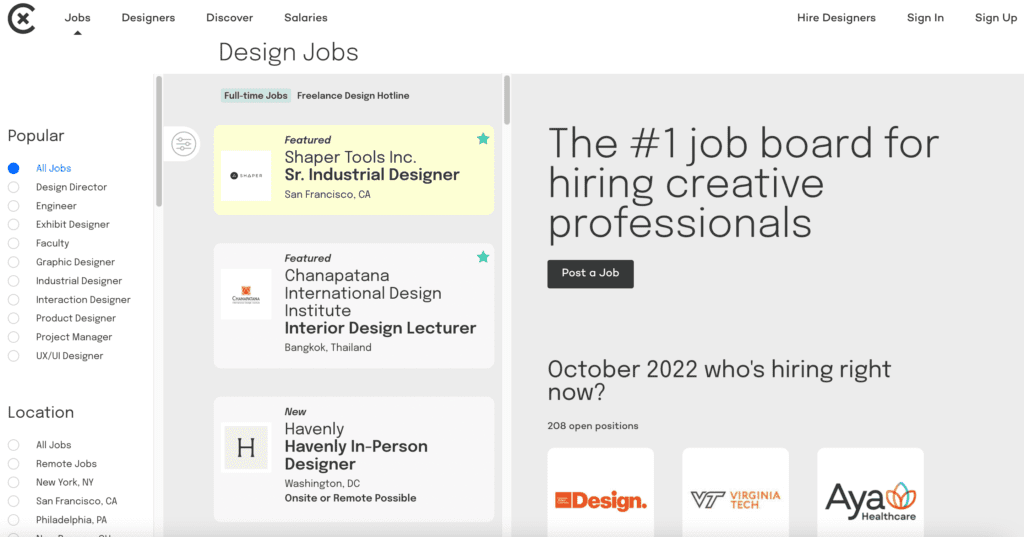Click 'Washington, DC' location text

(322, 483)
